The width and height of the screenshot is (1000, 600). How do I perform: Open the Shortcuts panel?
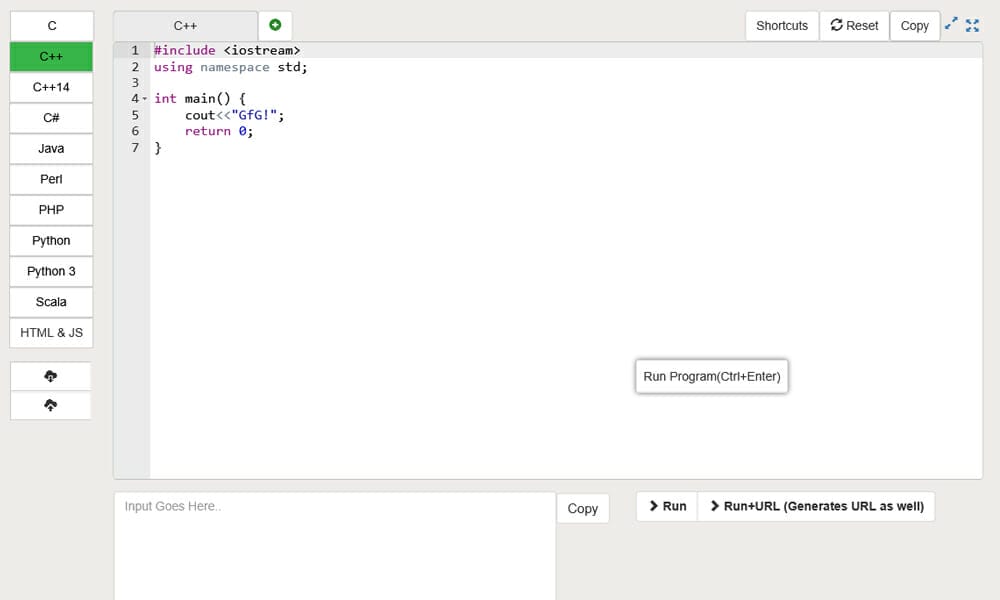(781, 25)
